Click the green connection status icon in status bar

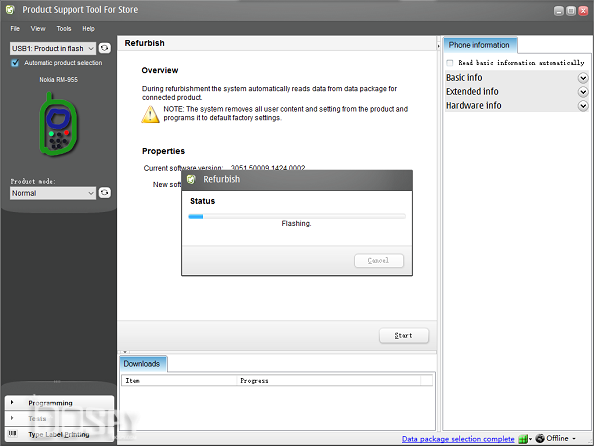point(523,439)
